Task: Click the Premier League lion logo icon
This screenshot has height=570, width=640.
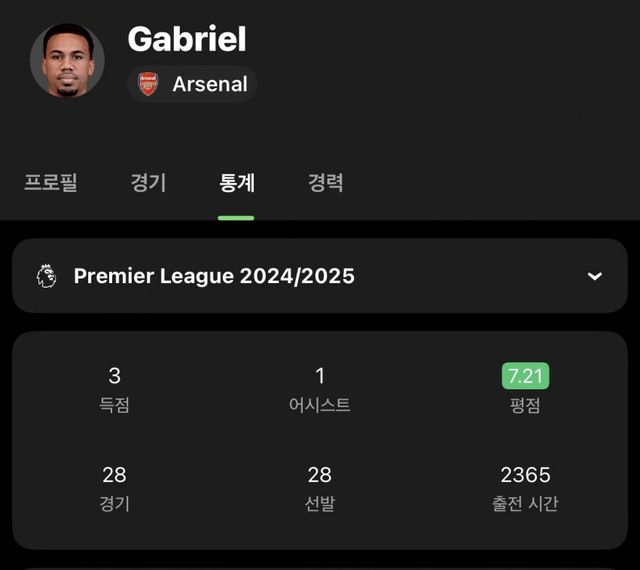Action: coord(46,276)
